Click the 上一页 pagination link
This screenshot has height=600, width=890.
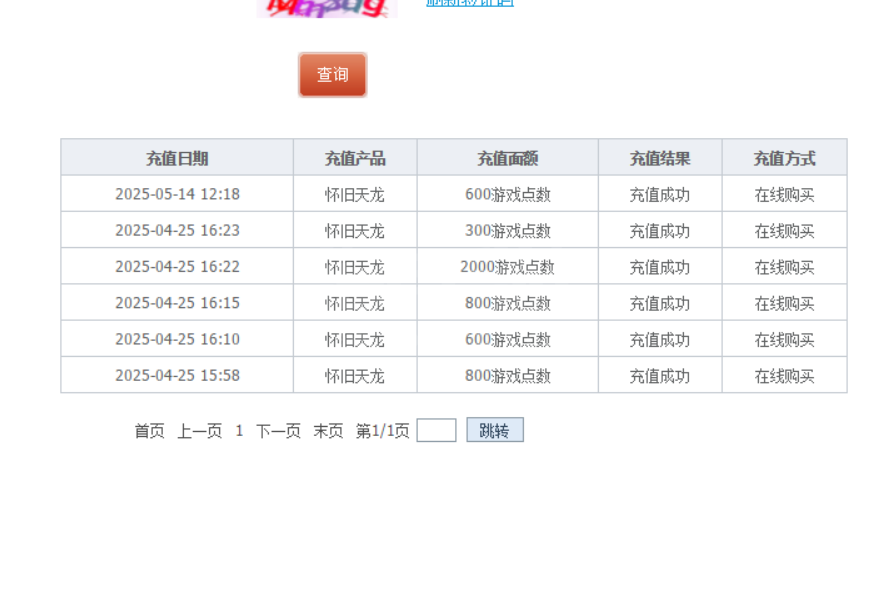pos(199,431)
